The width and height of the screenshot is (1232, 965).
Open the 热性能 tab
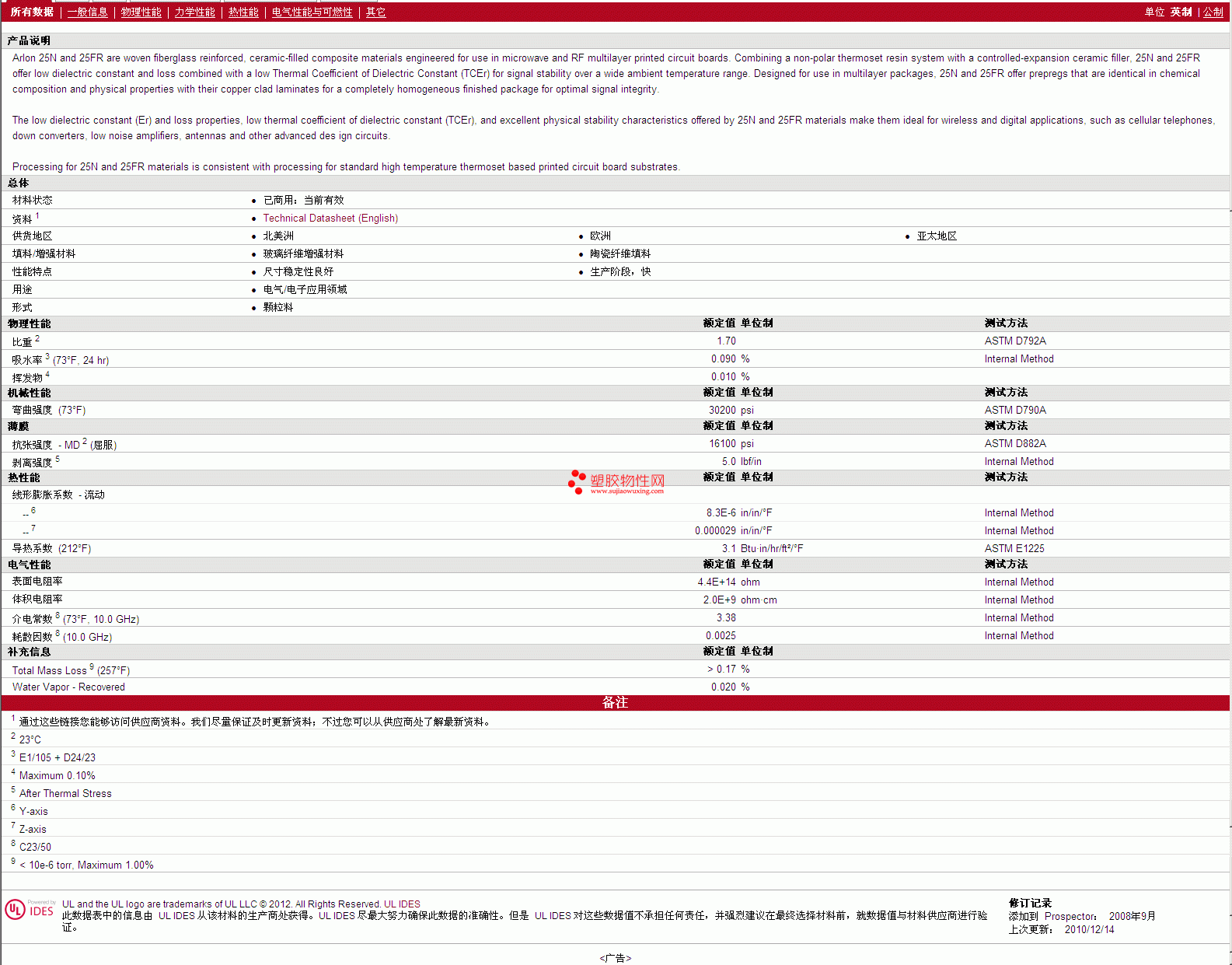243,12
